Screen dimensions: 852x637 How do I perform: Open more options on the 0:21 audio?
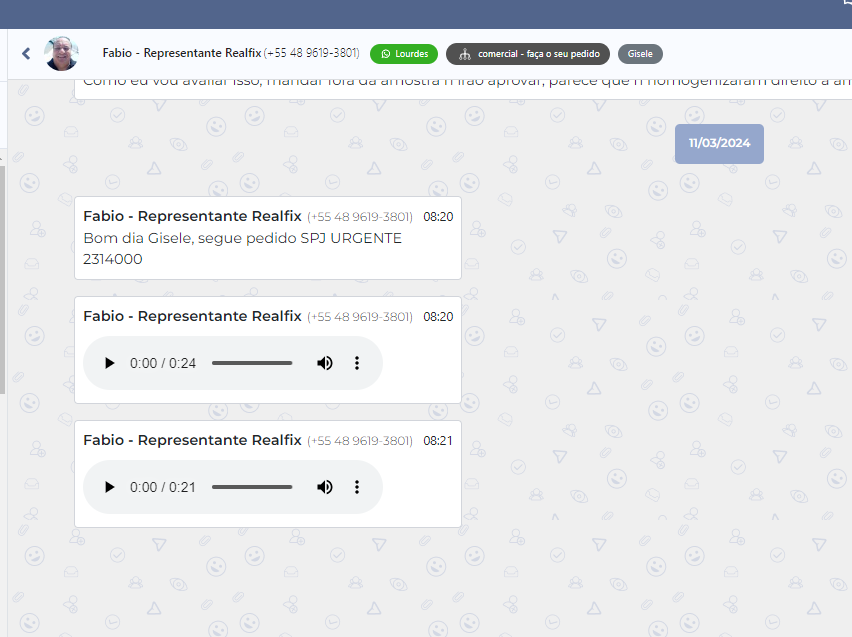357,487
